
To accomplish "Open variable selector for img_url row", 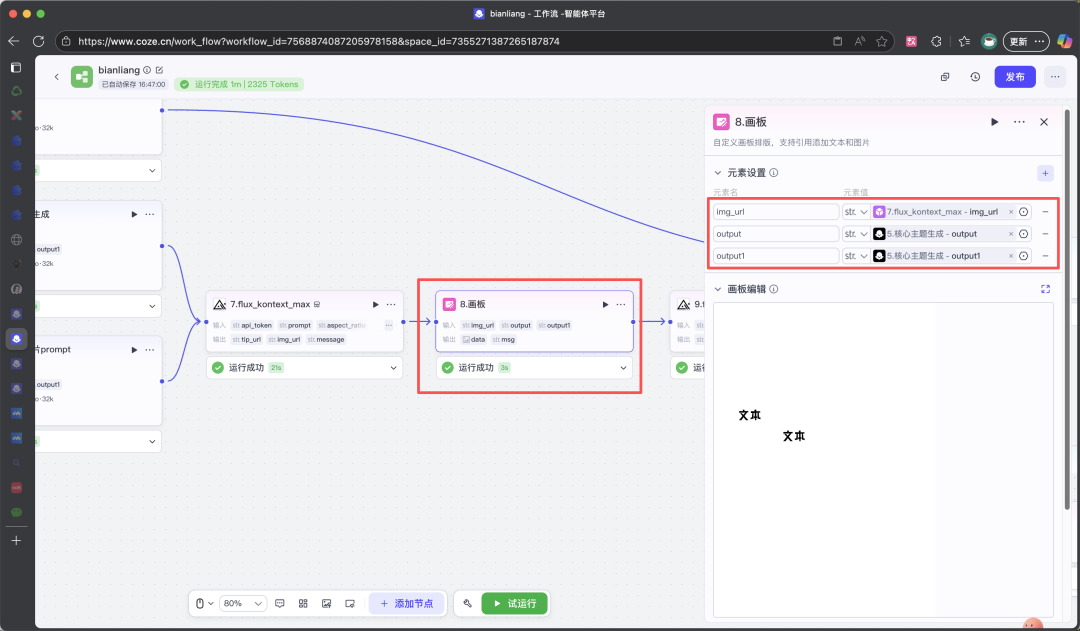I will click(1024, 212).
